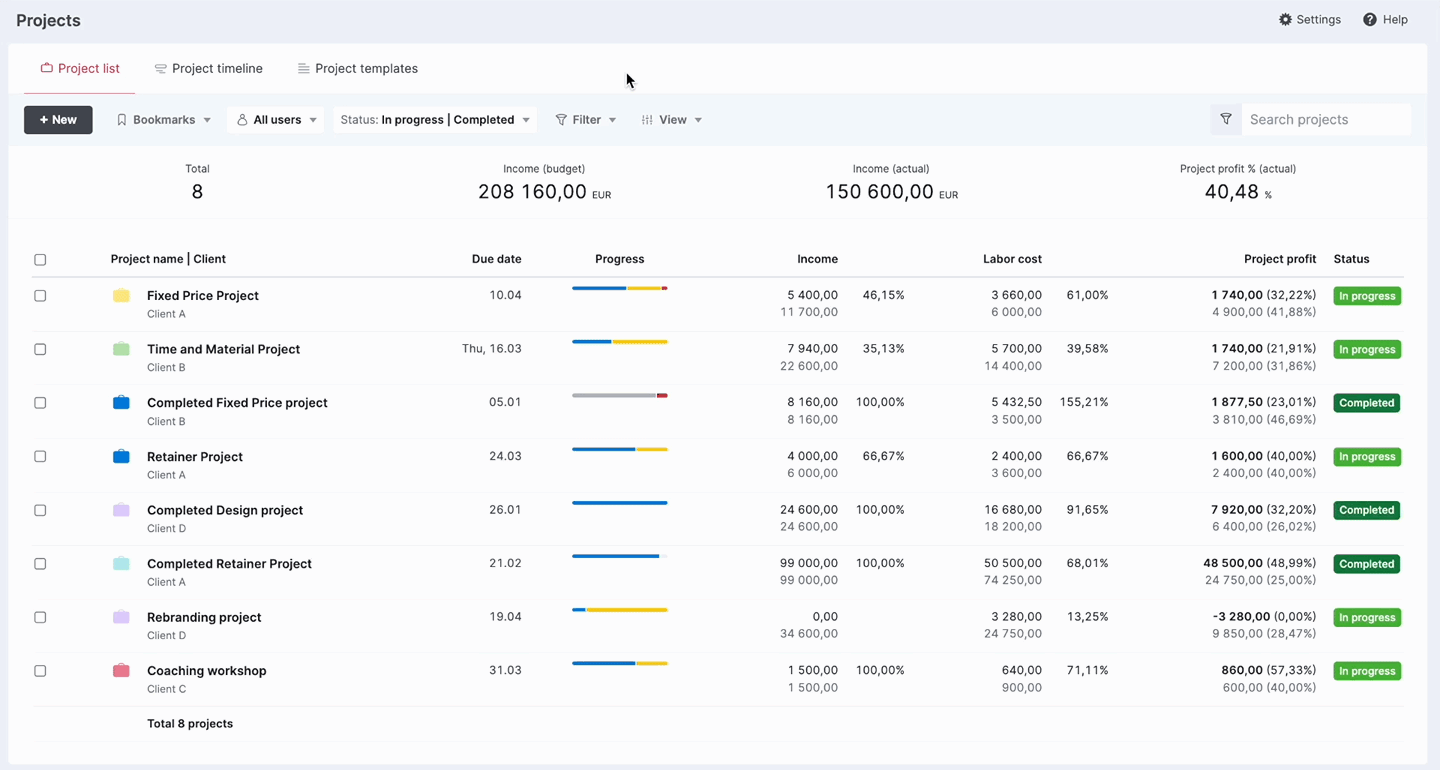The image size is (1440, 770).
Task: Check the Time and Material Project checkbox
Action: point(40,349)
